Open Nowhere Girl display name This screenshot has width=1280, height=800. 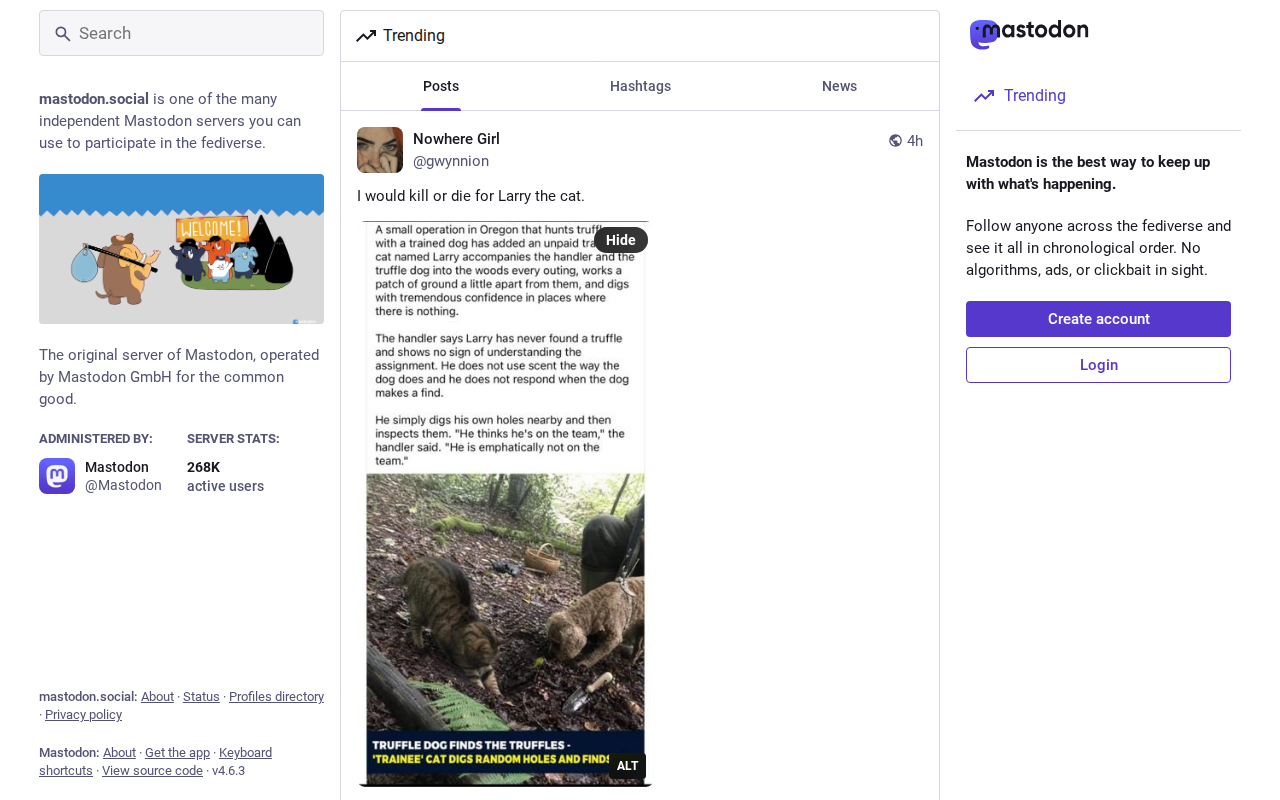pyautogui.click(x=456, y=139)
